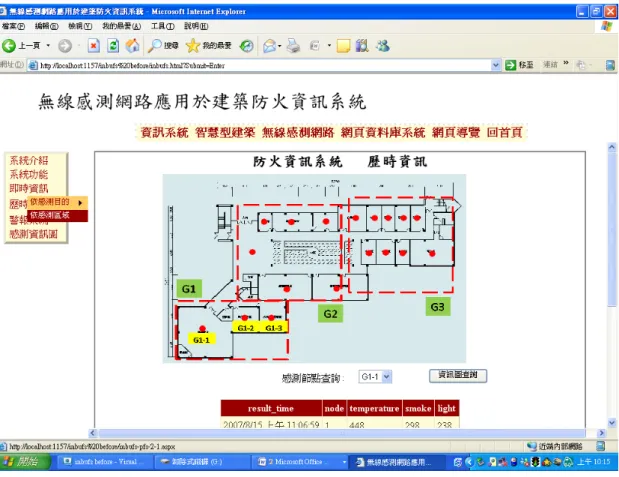619x477 pixels.
Task: Click the horizontal scrollbar left arrow
Action: coord(93,433)
